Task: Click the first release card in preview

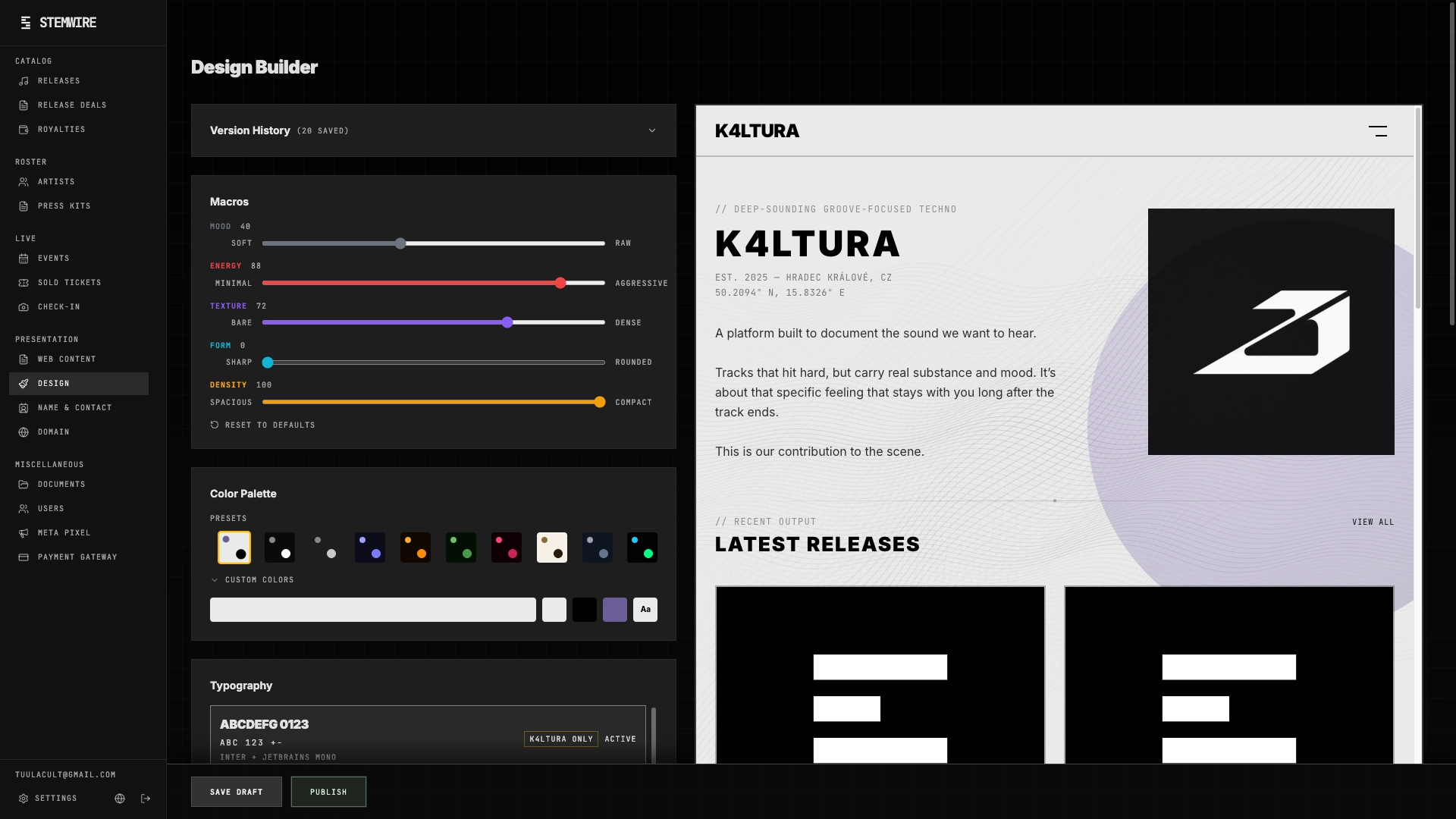Action: pyautogui.click(x=880, y=675)
